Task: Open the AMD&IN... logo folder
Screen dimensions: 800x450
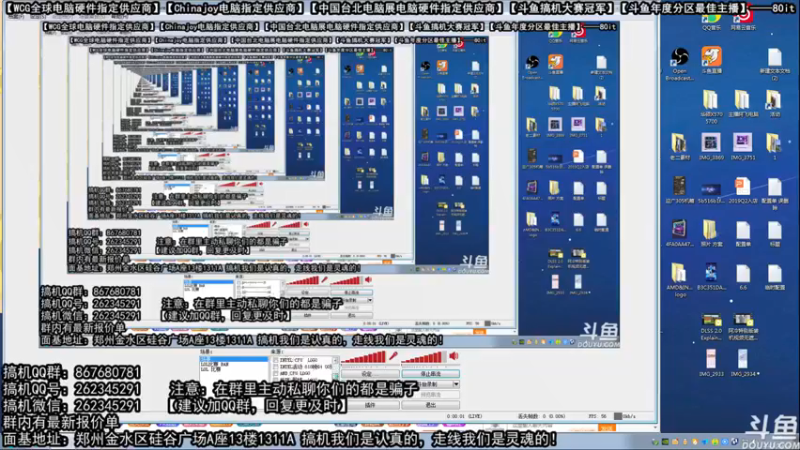Action: [679, 279]
